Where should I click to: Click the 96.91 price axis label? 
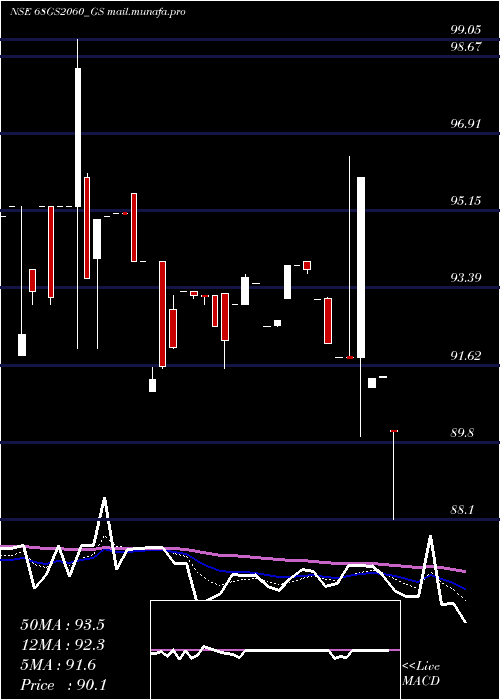pos(466,124)
